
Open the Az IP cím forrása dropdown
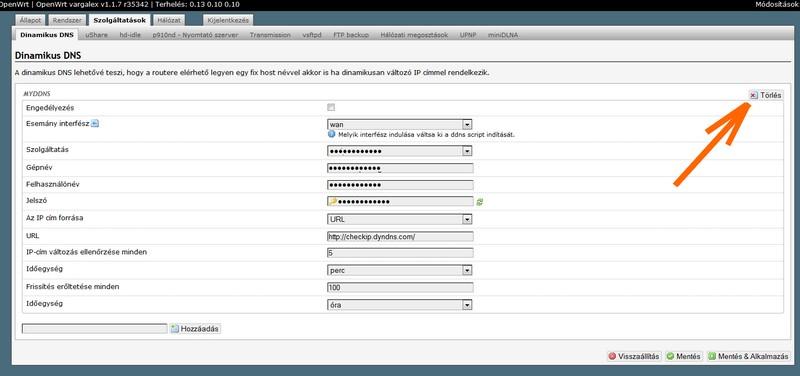pyautogui.click(x=399, y=219)
